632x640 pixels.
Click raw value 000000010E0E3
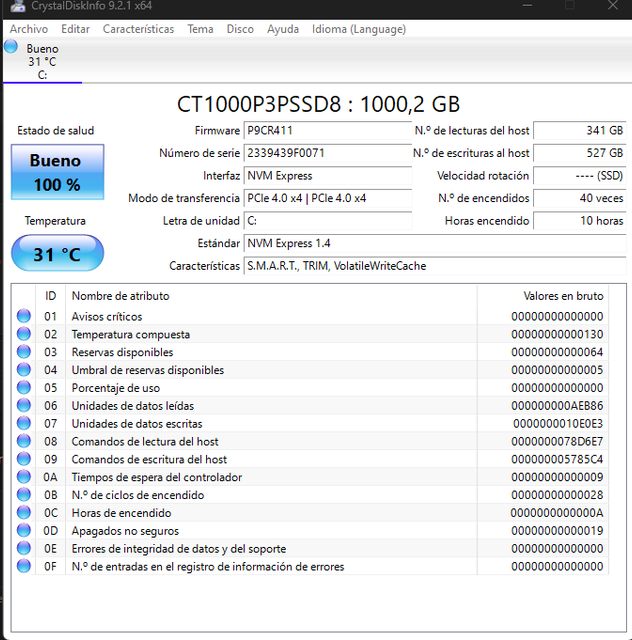tap(558, 424)
